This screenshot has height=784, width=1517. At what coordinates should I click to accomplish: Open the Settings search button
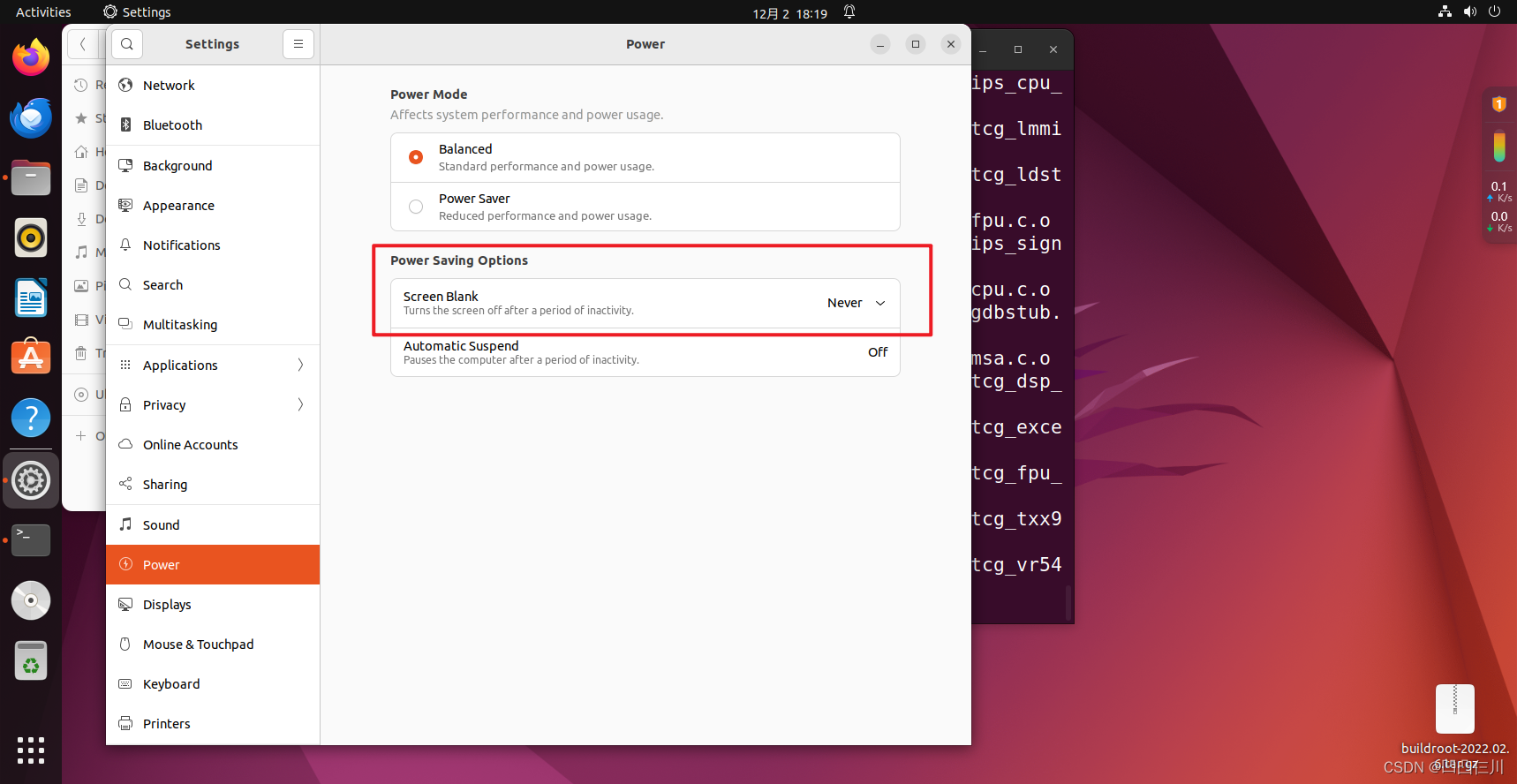[x=127, y=44]
